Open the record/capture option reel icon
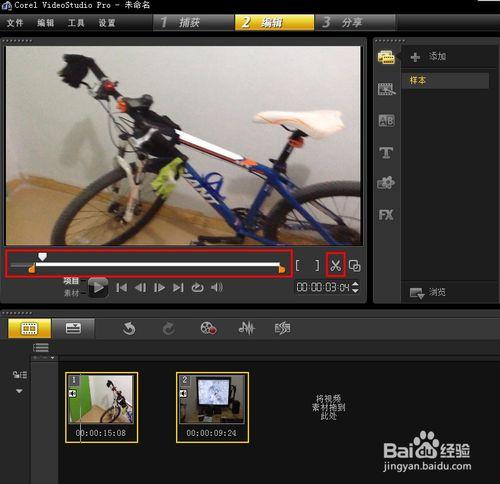 click(208, 328)
